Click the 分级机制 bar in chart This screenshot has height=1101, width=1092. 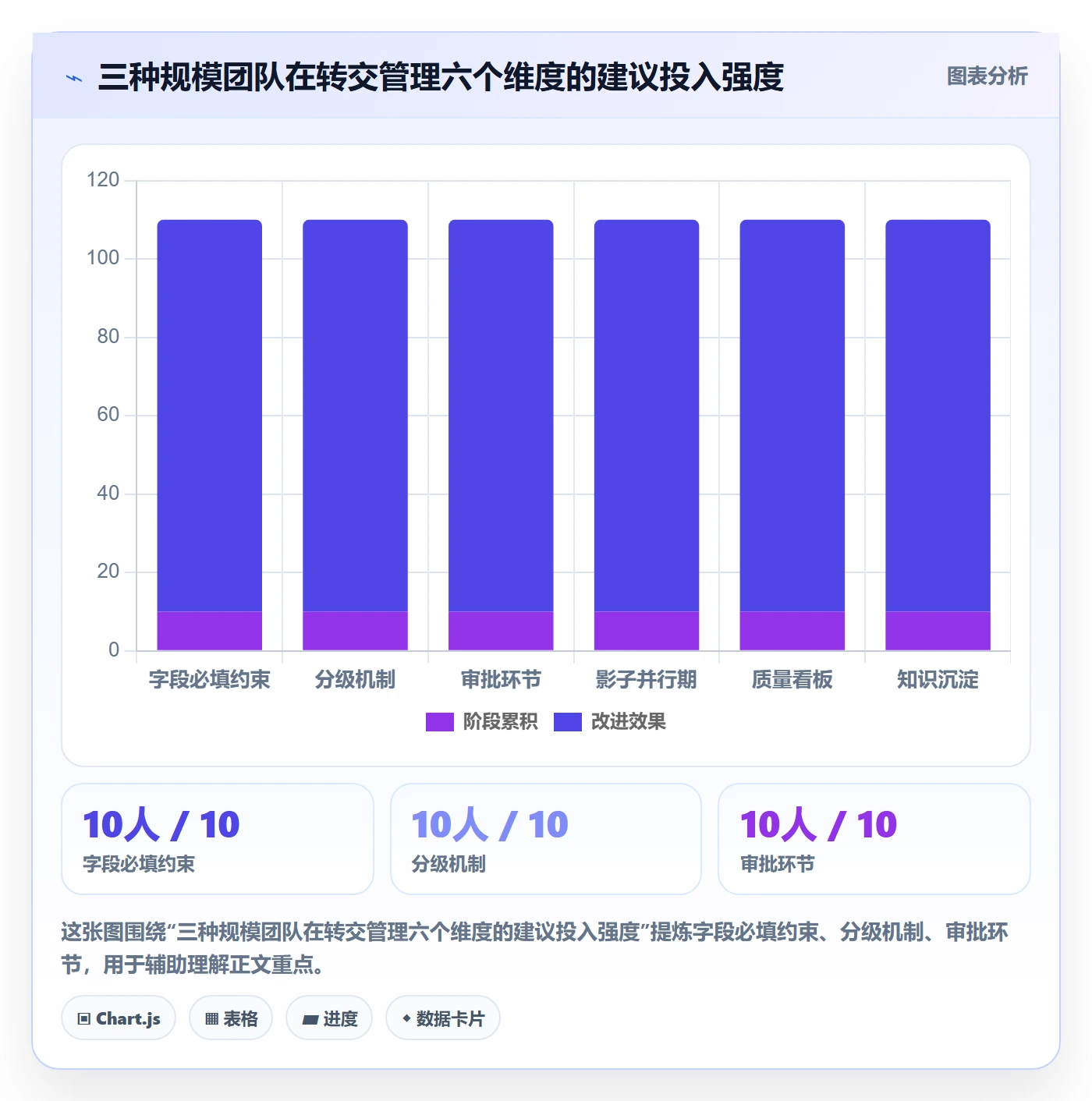click(355, 435)
